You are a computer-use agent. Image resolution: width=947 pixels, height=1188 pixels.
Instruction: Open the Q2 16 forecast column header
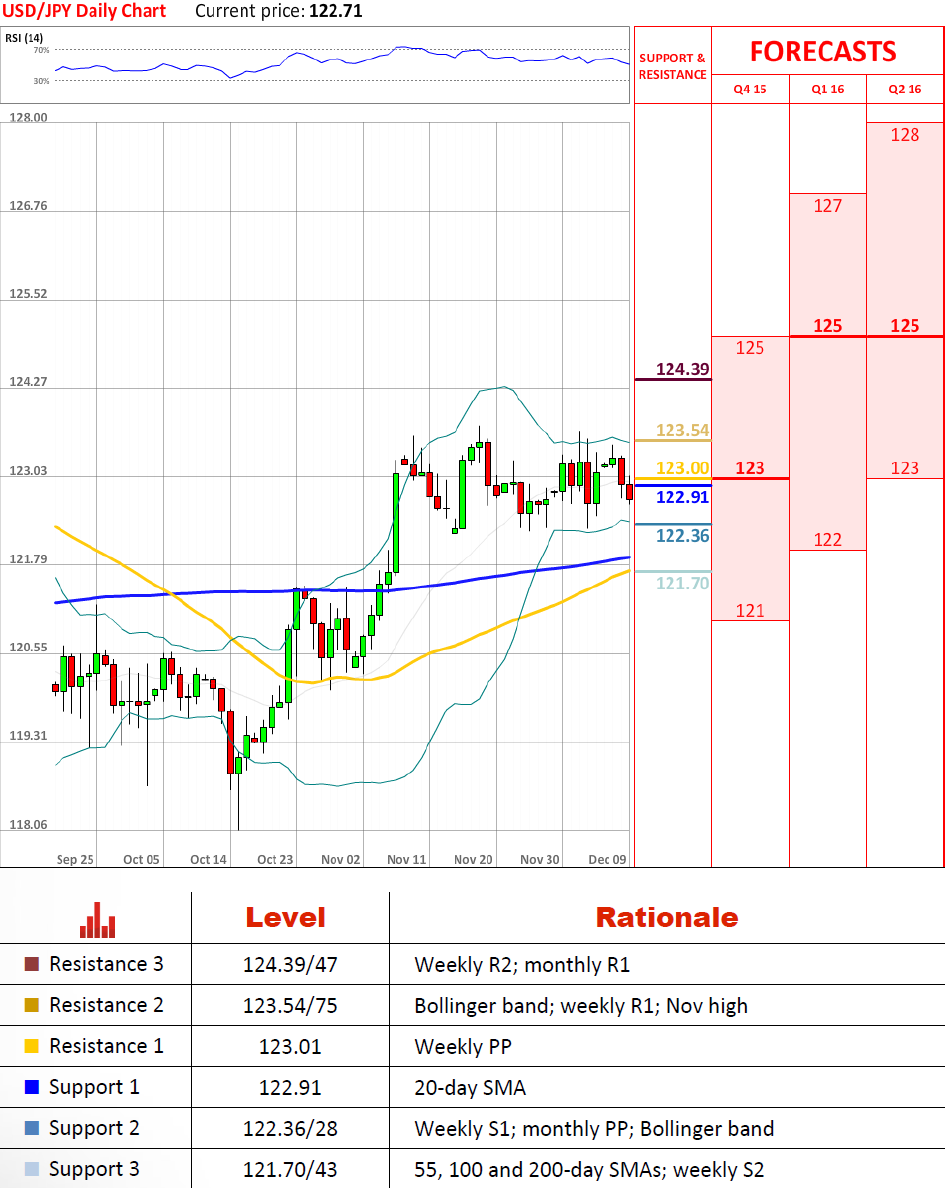[904, 89]
